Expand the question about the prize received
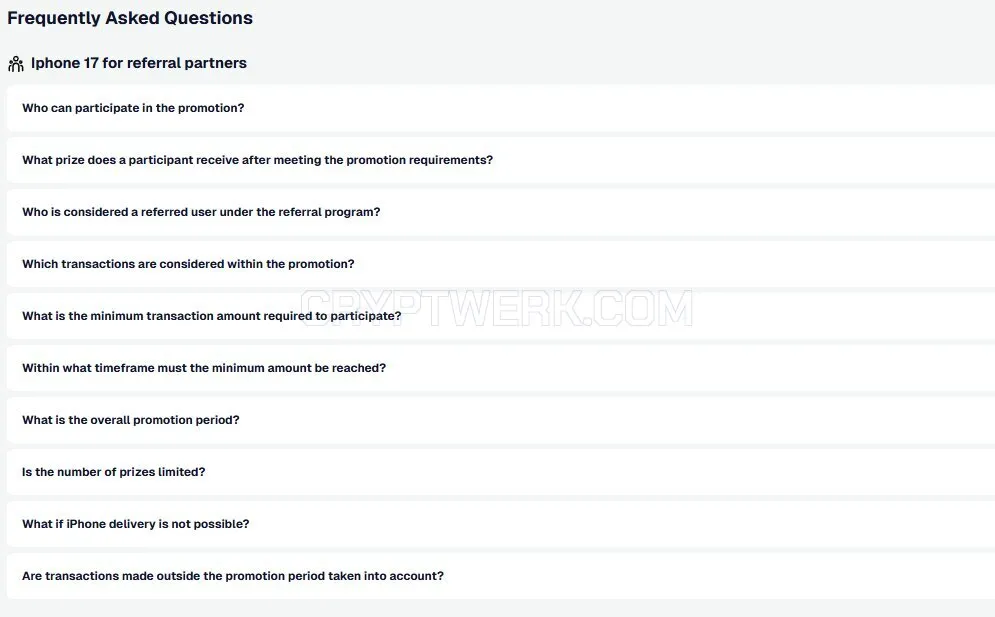The height and width of the screenshot is (617, 995). pos(501,160)
